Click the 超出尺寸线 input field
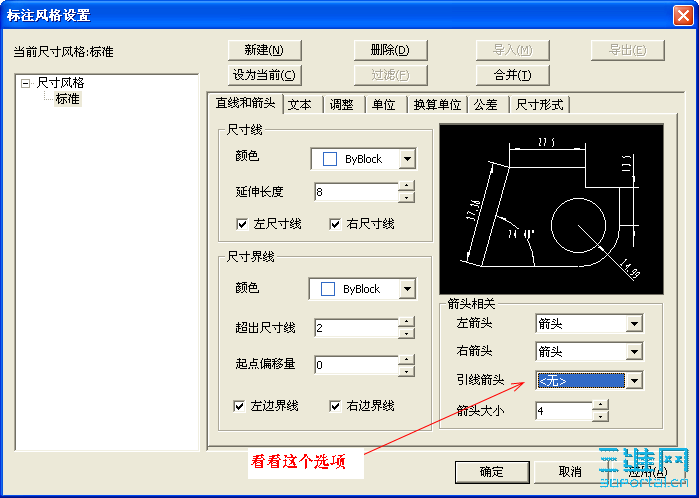Image resolution: width=699 pixels, height=498 pixels. coord(356,328)
